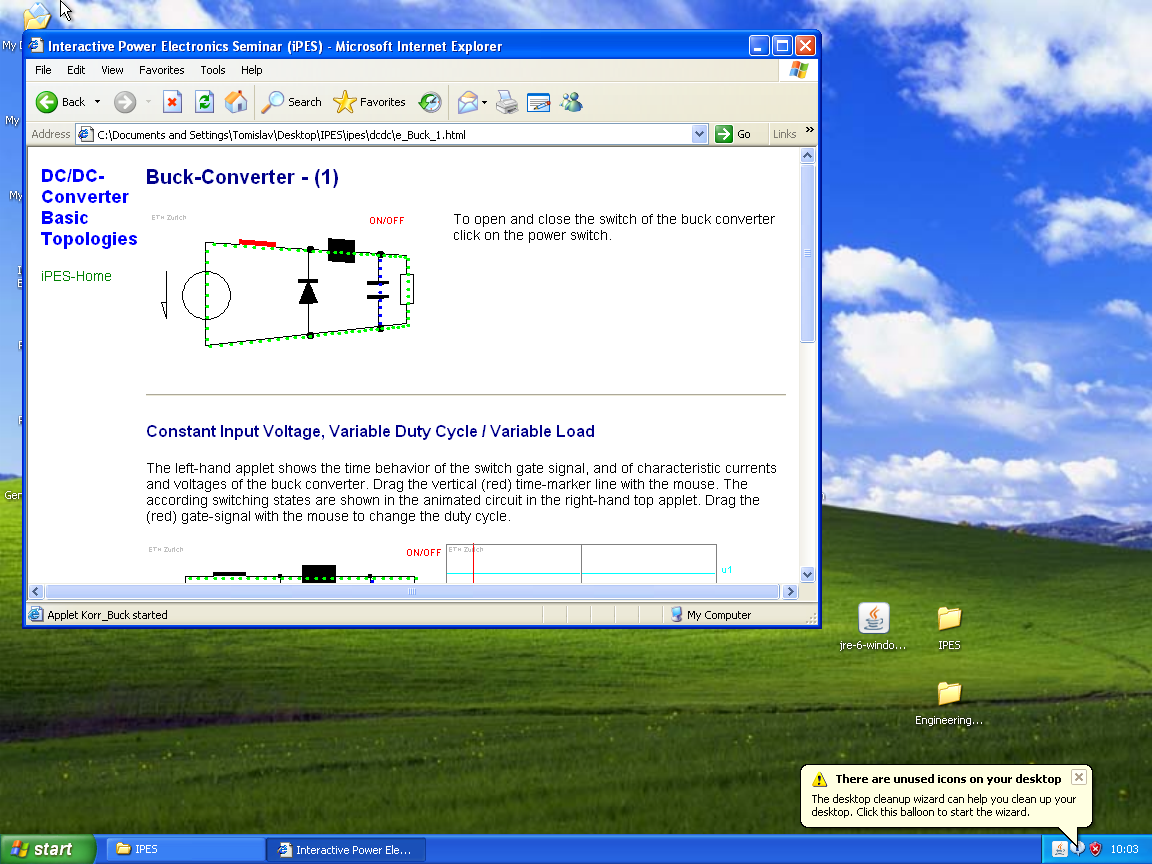
Task: Click the vertical scrollbar down arrow
Action: tap(807, 575)
